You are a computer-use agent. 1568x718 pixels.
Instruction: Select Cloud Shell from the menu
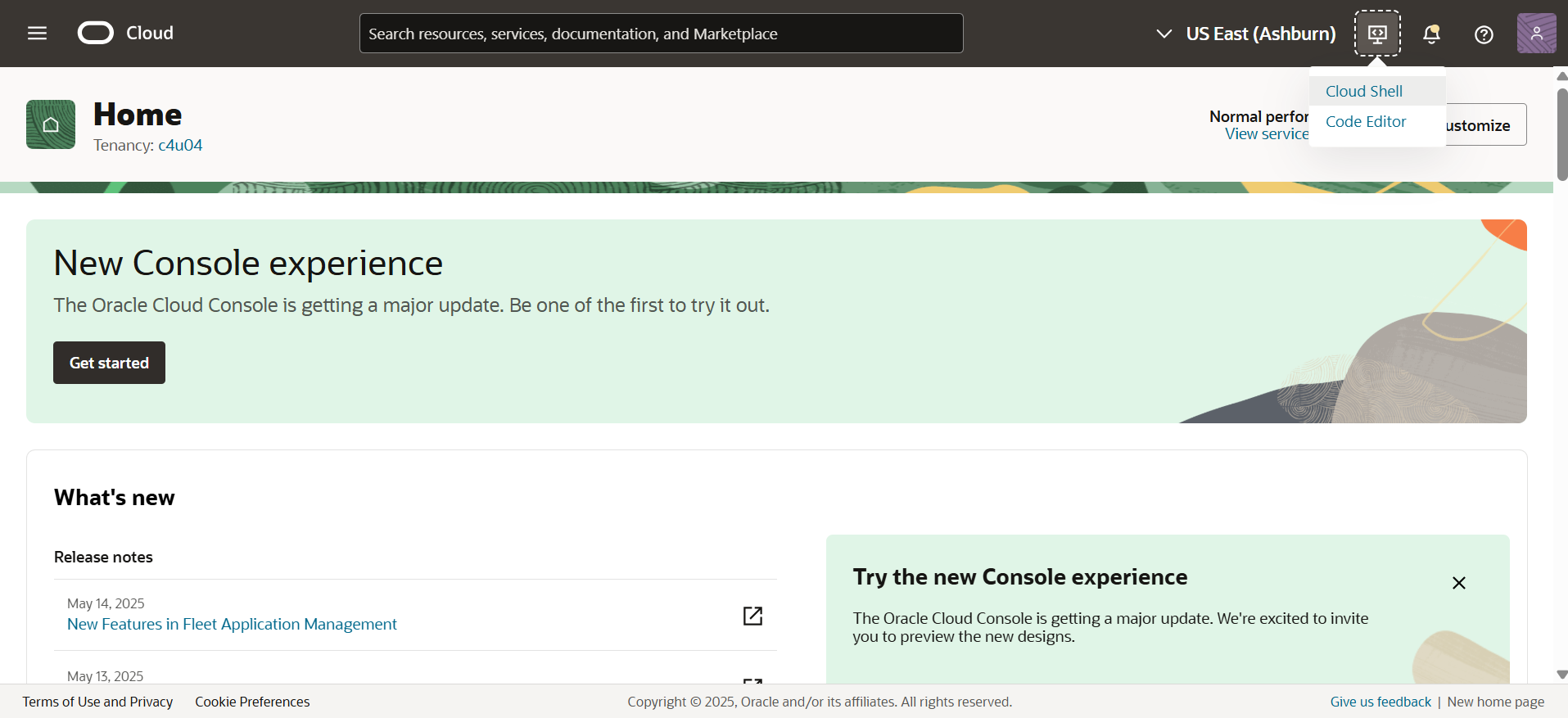[x=1363, y=92]
